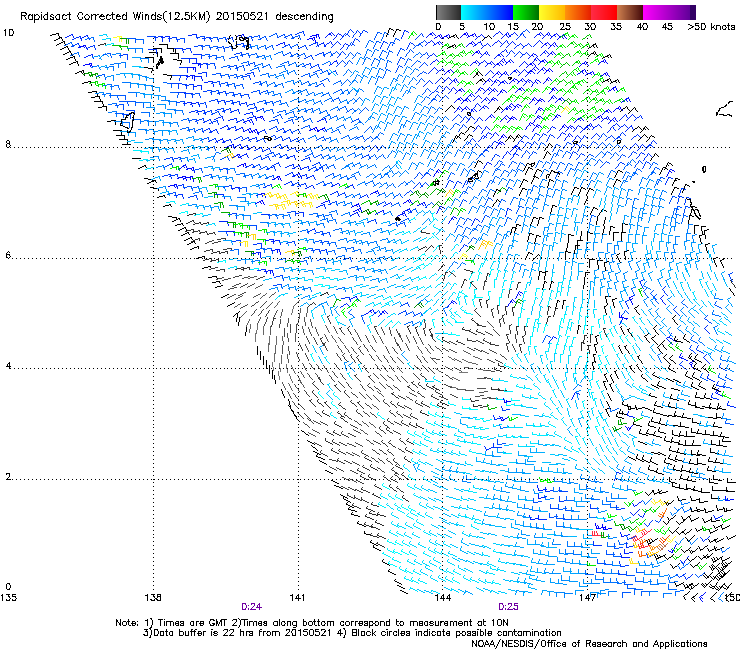Viewport: 740px width, 650px height.
Task: Click the orange 25-30 knots legend swatch
Action: [x=578, y=12]
